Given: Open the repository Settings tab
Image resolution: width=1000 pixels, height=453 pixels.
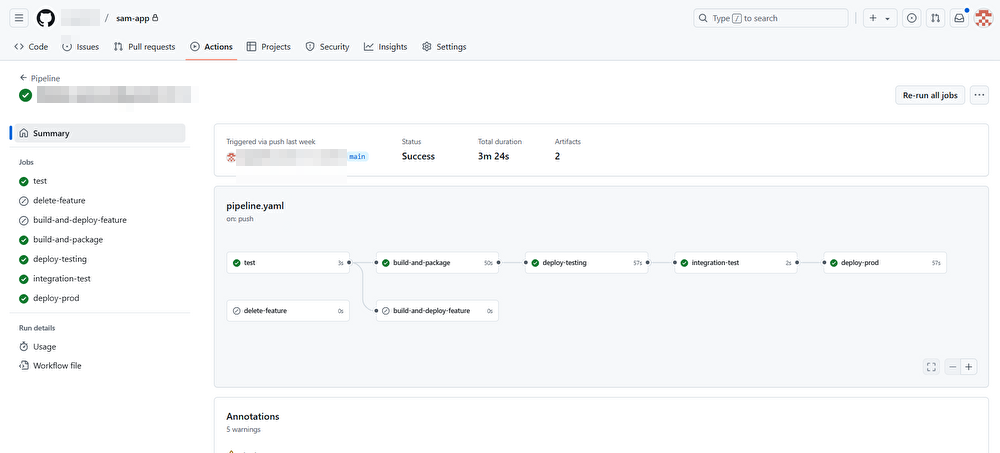Looking at the screenshot, I should 444,47.
